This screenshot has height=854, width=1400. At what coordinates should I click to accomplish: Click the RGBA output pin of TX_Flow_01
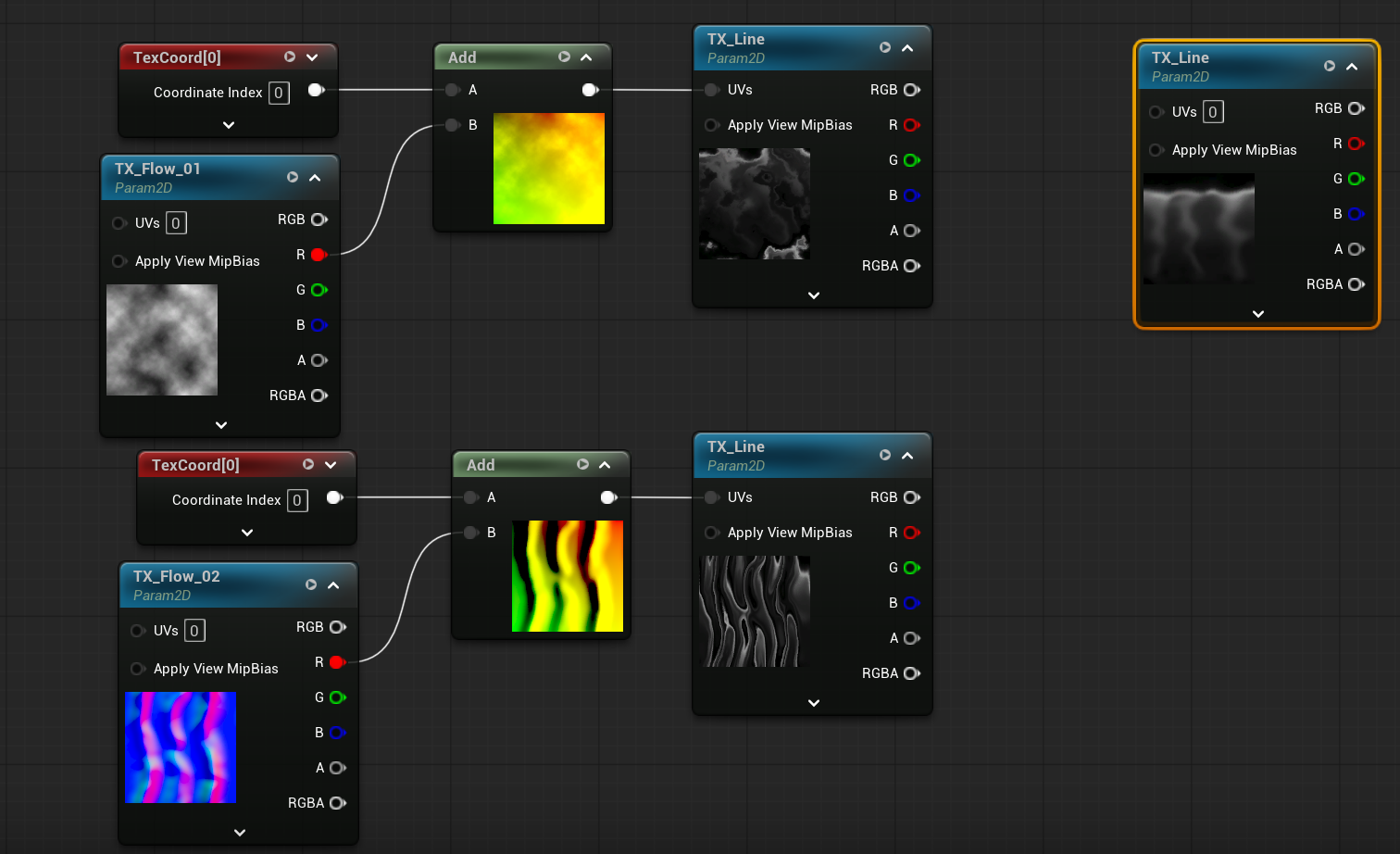(319, 396)
